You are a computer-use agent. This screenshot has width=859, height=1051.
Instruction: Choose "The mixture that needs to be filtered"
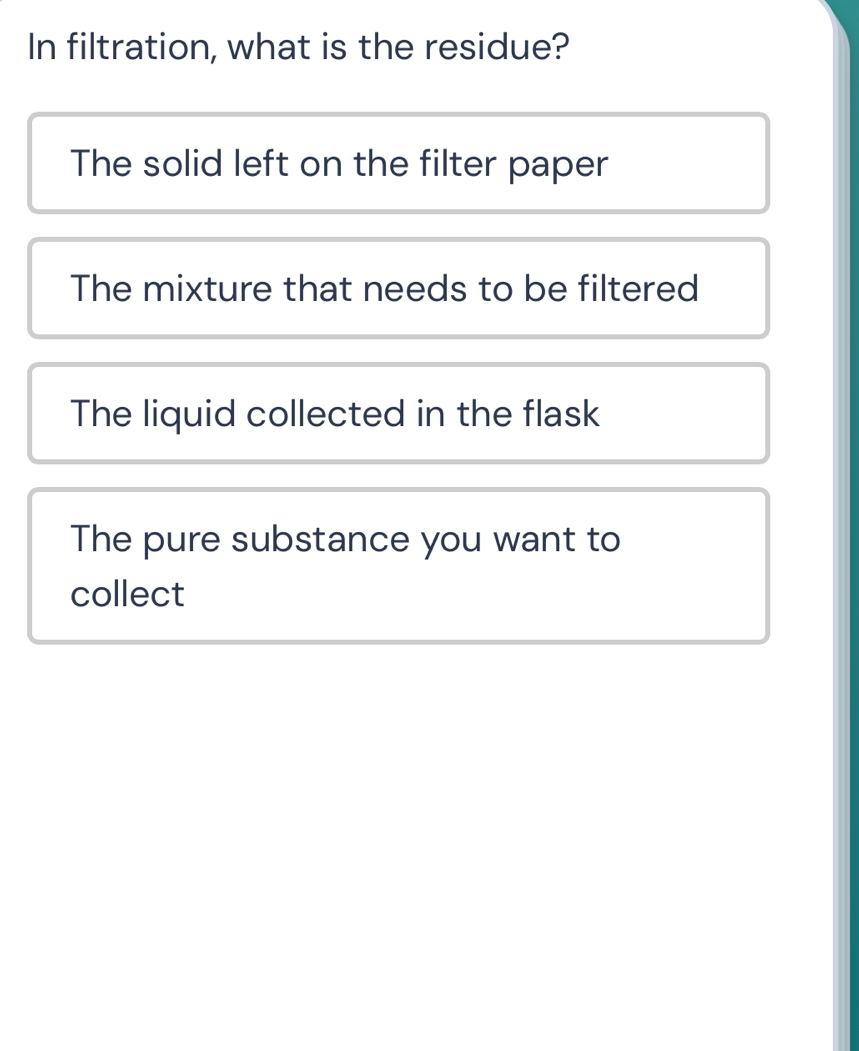(399, 288)
